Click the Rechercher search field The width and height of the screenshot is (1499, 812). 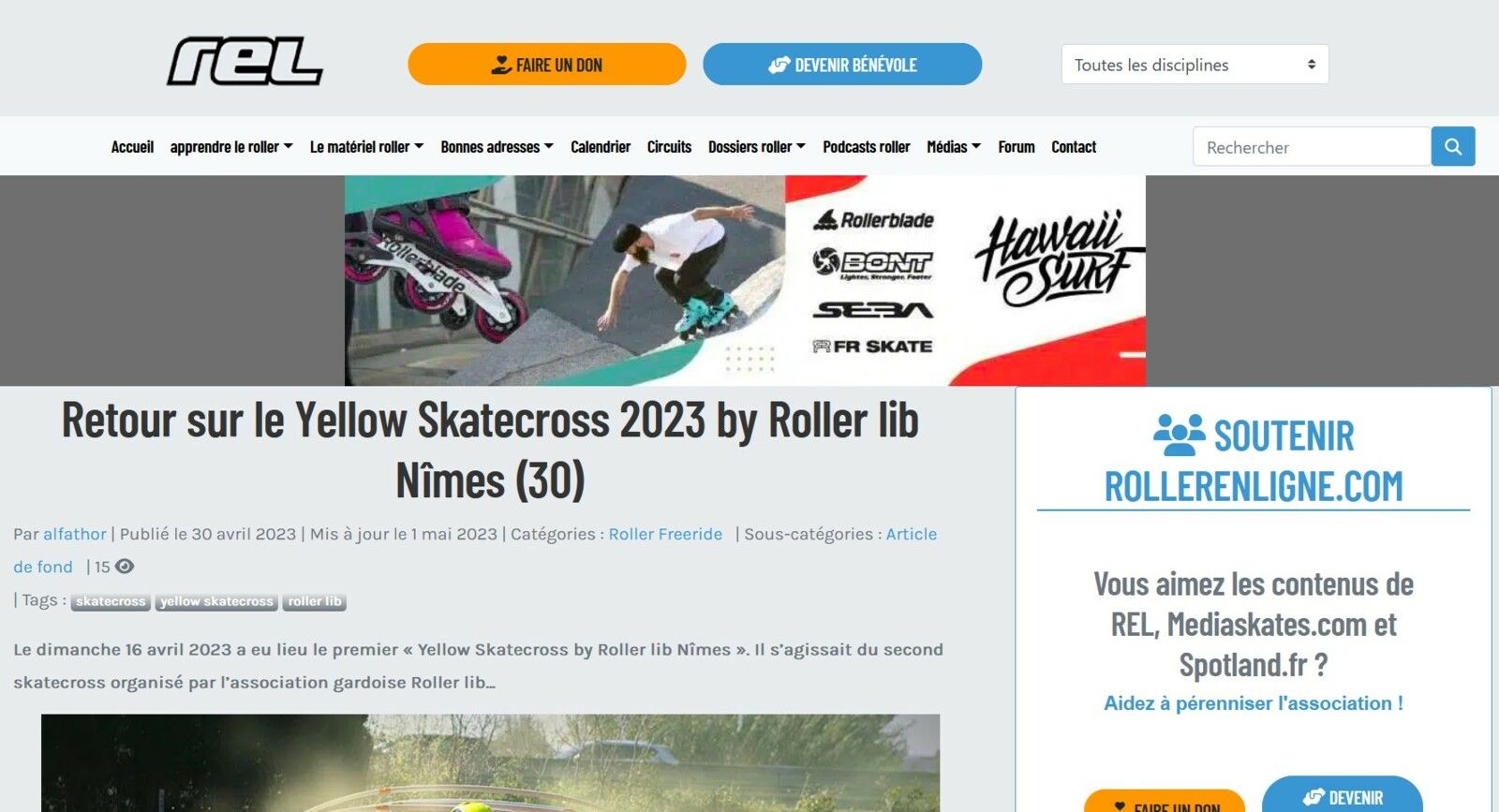(1312, 146)
